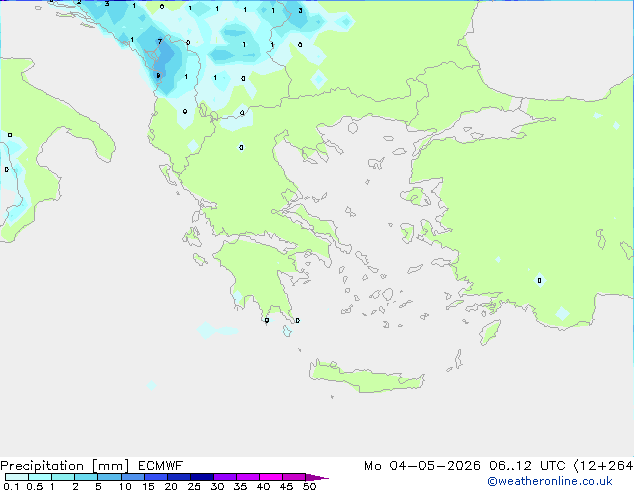Click the legend label '25'
The width and height of the screenshot is (634, 490).
pos(194,486)
